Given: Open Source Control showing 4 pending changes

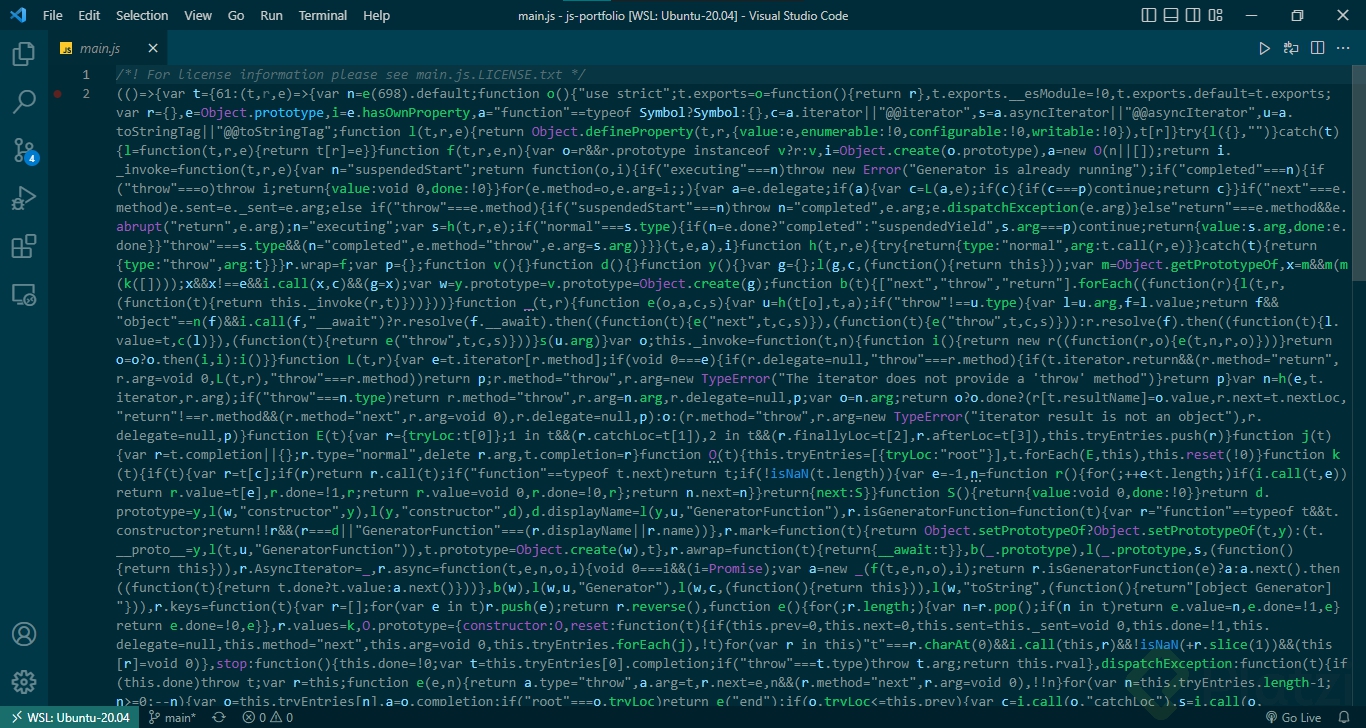Looking at the screenshot, I should click(x=23, y=152).
